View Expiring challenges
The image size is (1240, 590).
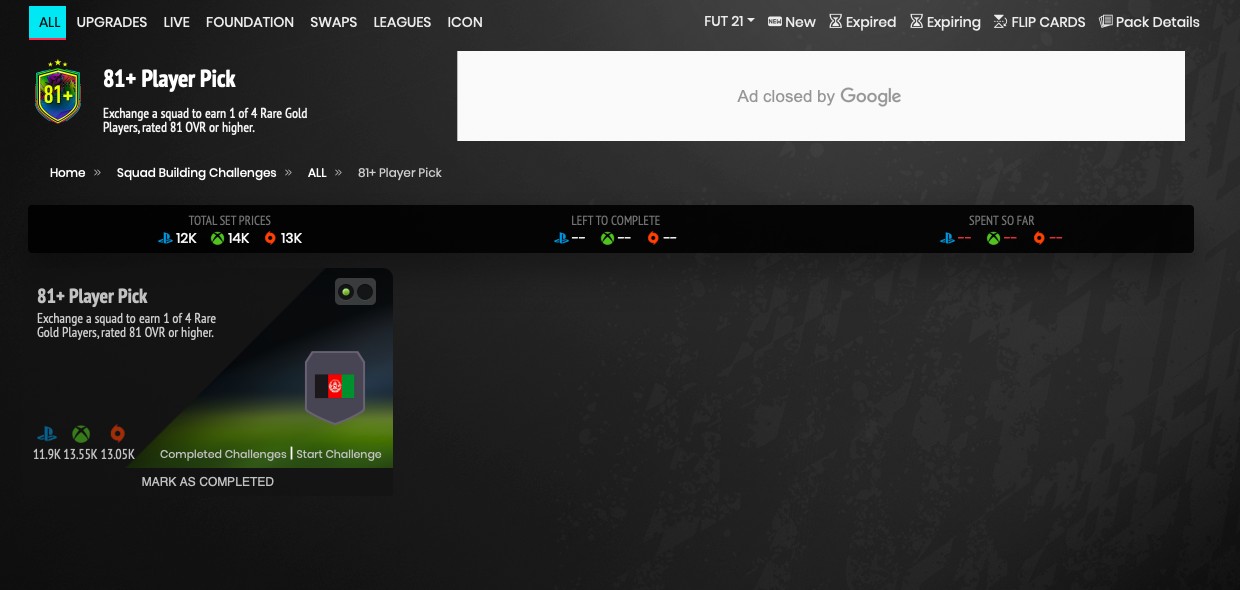[x=945, y=22]
